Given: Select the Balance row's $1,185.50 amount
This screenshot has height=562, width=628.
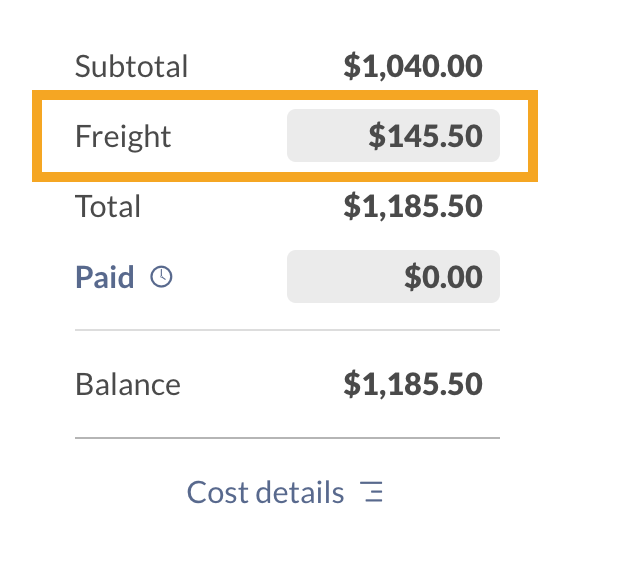Looking at the screenshot, I should (x=413, y=385).
